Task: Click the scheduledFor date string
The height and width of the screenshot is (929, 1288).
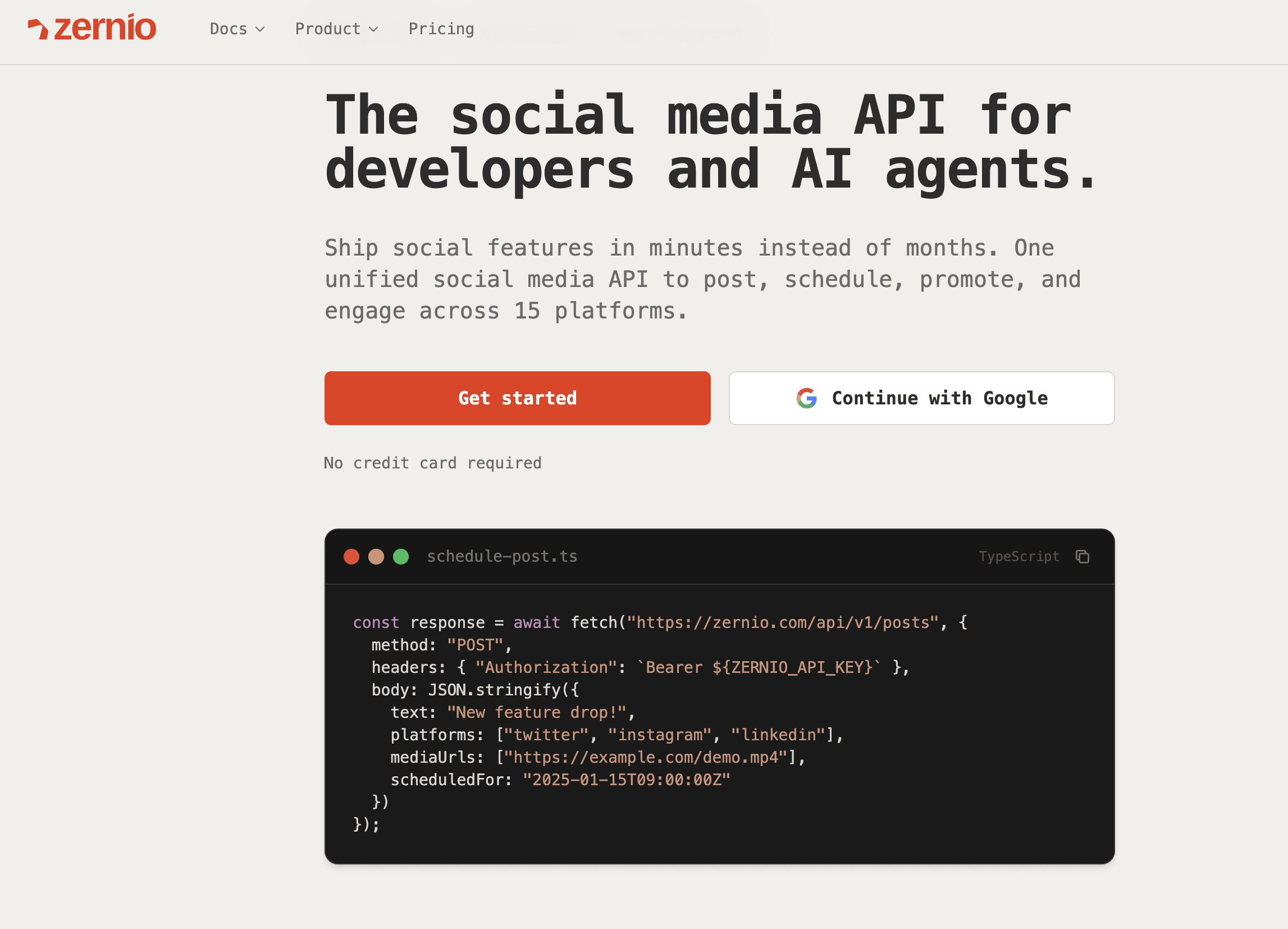Action: point(627,780)
